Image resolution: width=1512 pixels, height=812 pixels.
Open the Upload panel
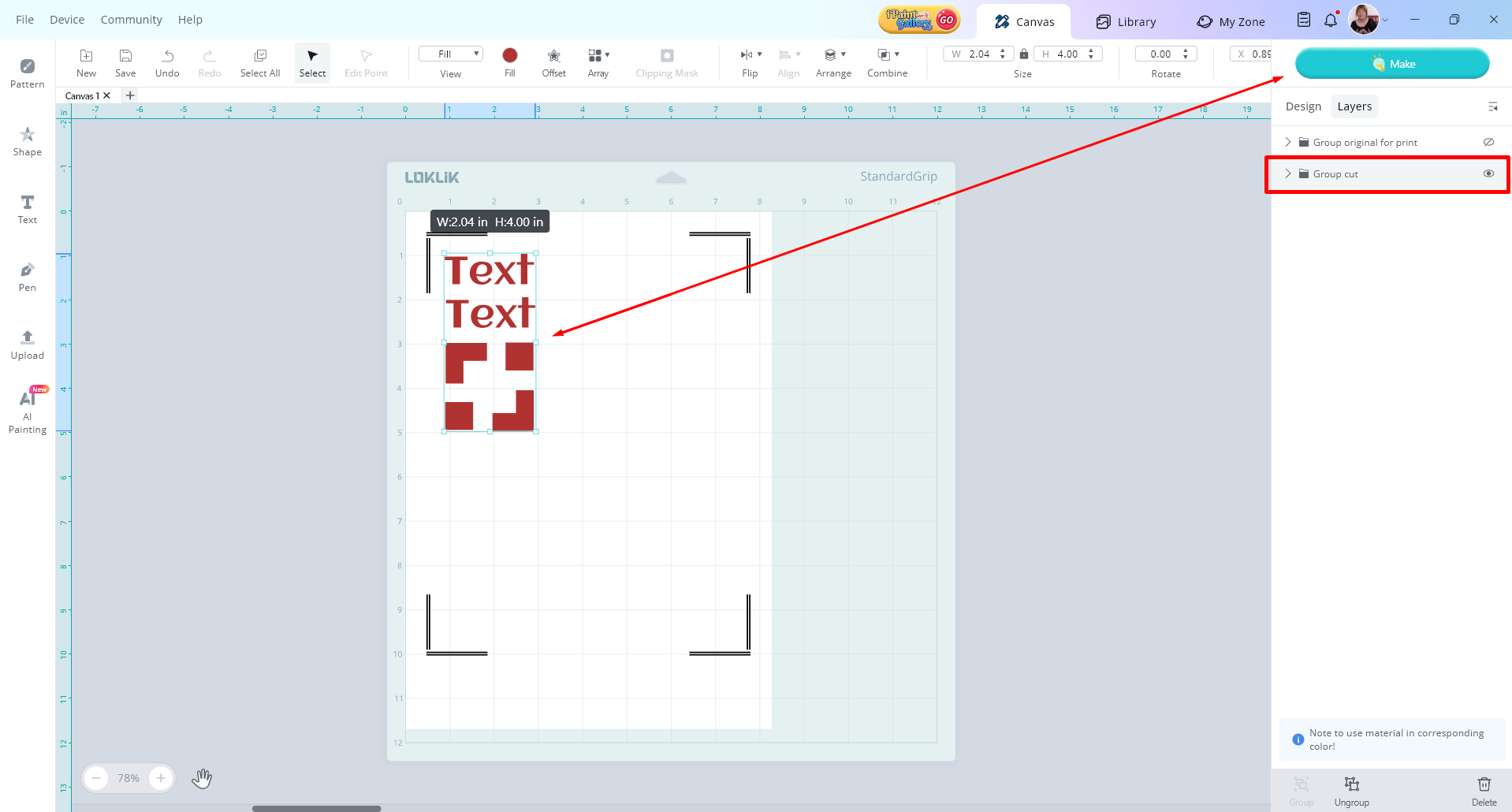pyautogui.click(x=27, y=345)
